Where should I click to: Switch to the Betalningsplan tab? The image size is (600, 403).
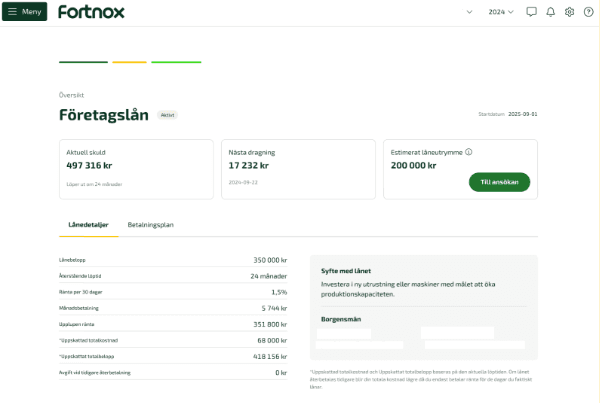pos(150,225)
